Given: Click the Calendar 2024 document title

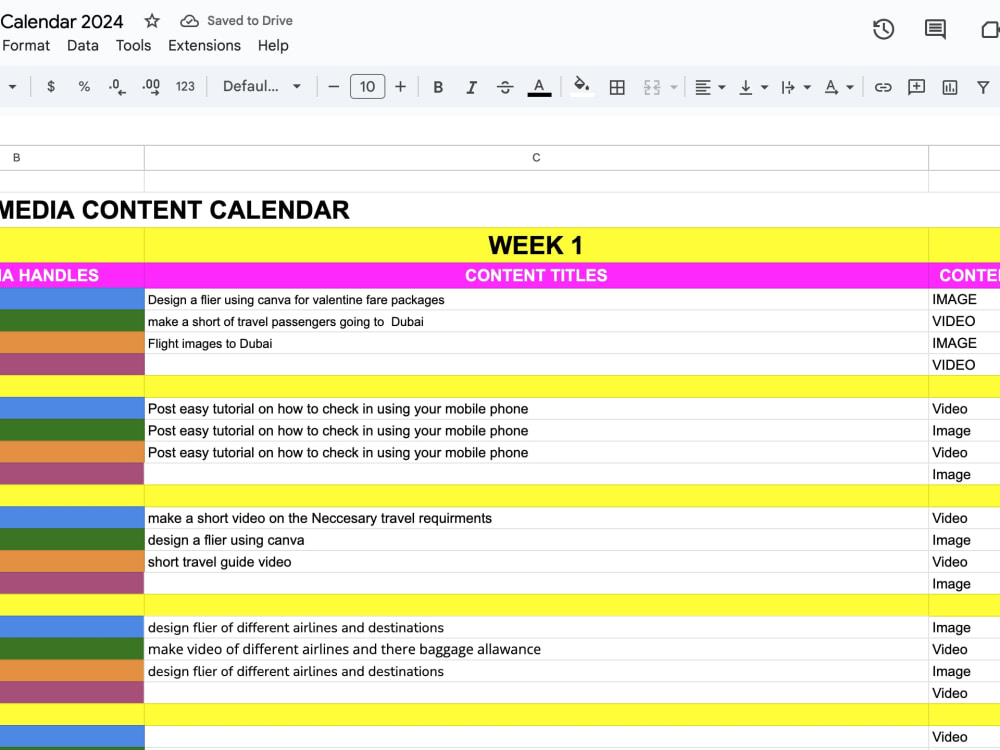Looking at the screenshot, I should [62, 22].
